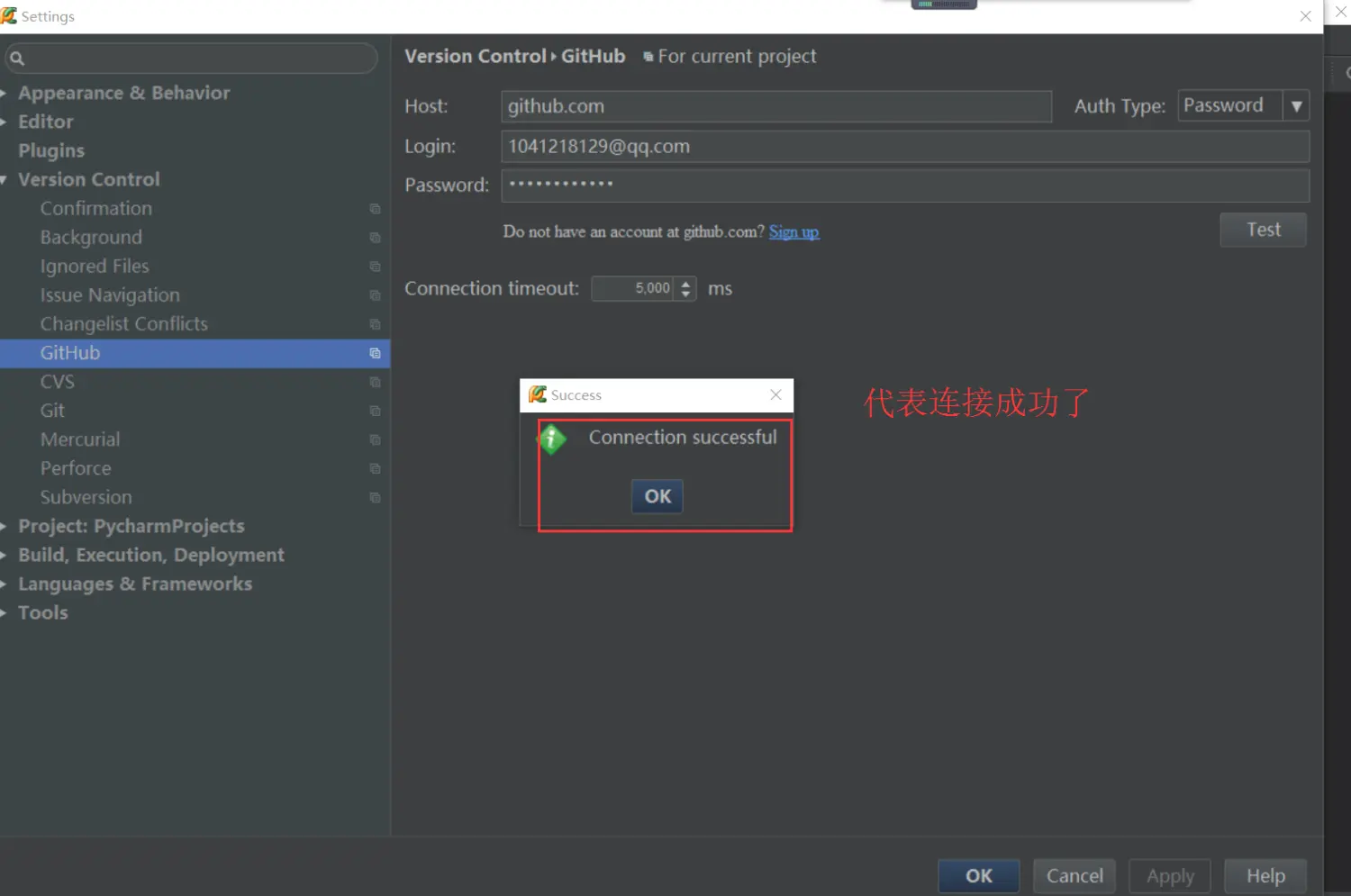Viewport: 1351px width, 896px height.
Task: Close the Settings window
Action: tap(1305, 15)
